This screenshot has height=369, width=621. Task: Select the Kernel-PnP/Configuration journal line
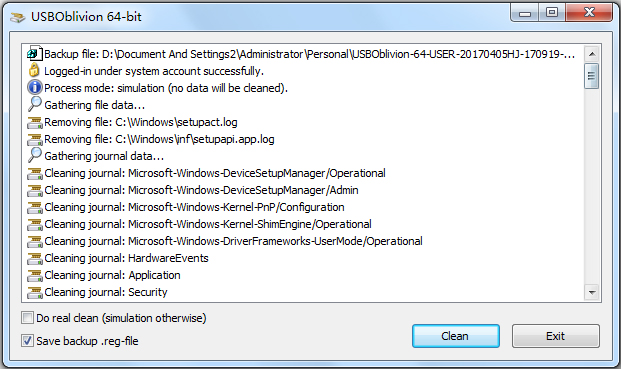pos(194,207)
